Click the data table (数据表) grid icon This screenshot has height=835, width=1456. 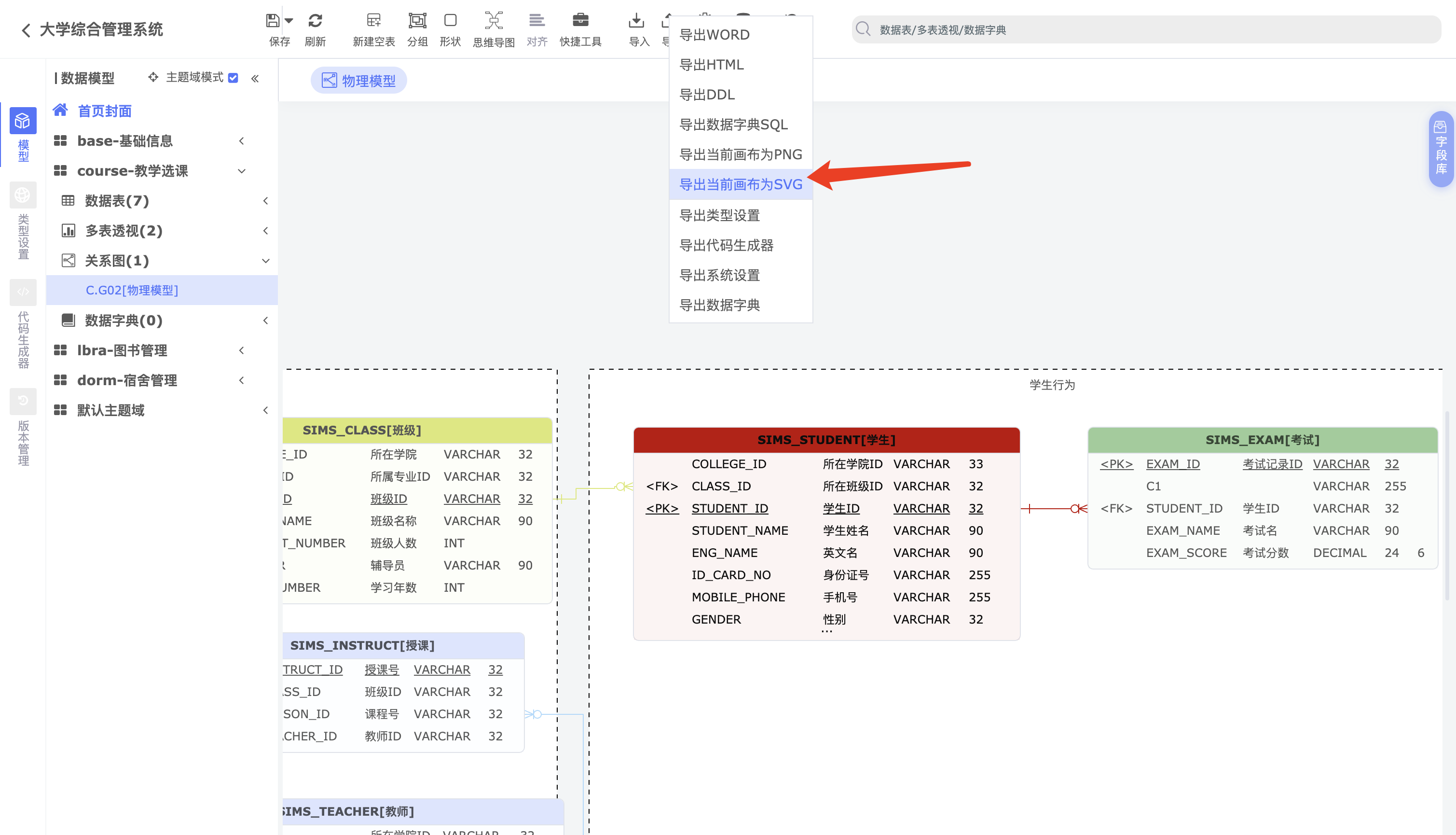(68, 201)
